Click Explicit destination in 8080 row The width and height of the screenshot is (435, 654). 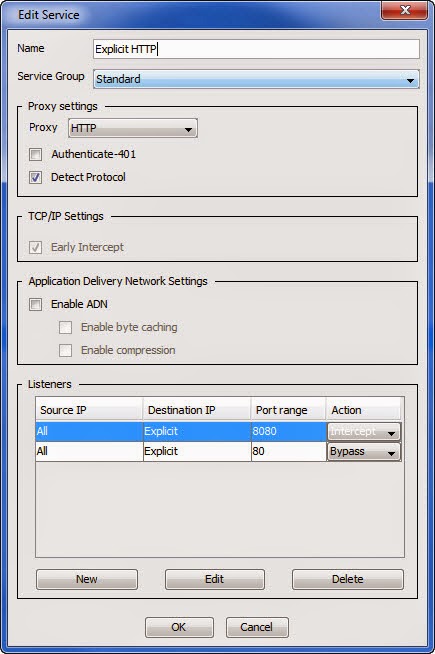click(197, 431)
